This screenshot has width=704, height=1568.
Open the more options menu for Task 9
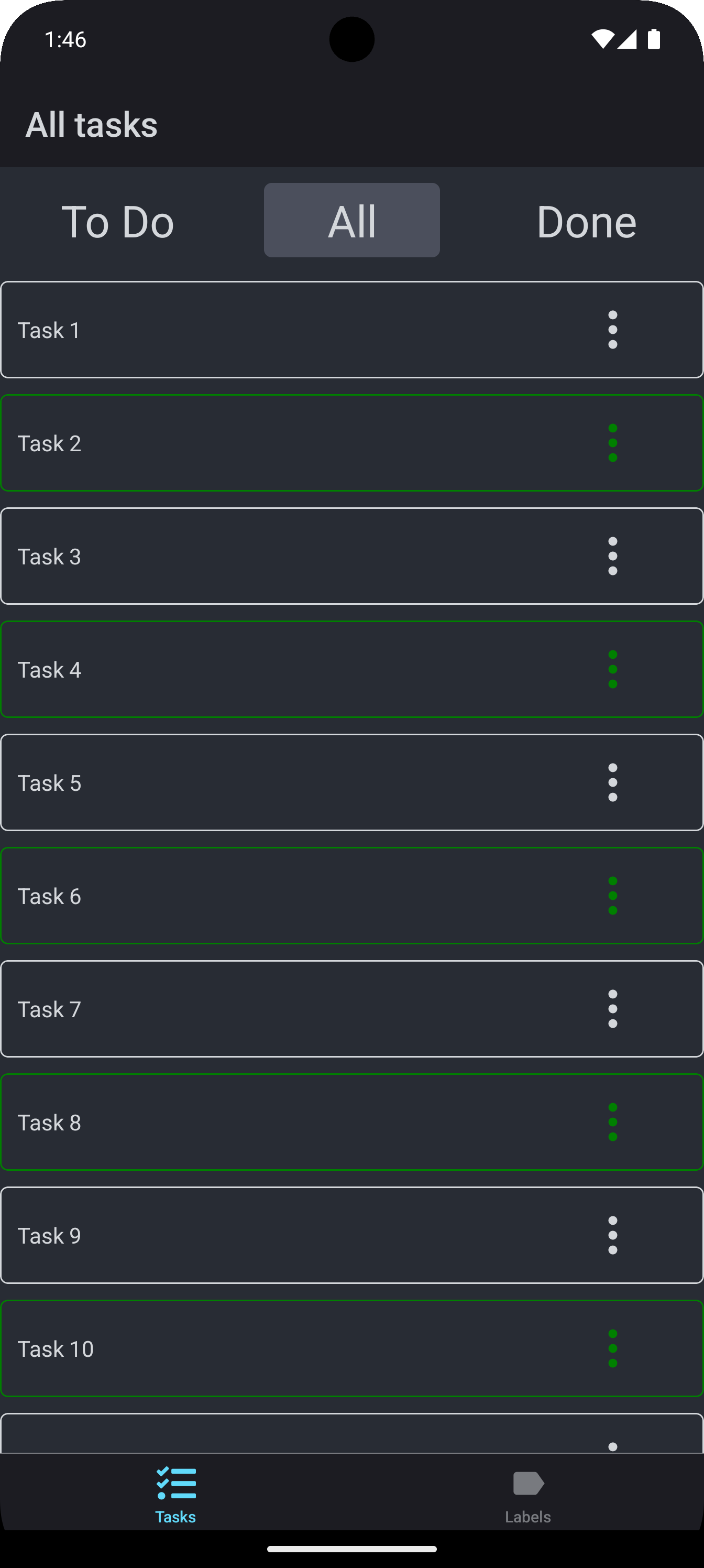point(612,1235)
